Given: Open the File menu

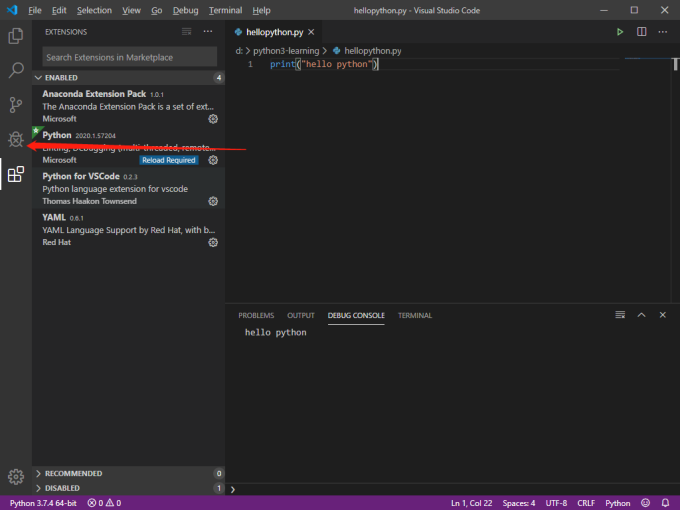Looking at the screenshot, I should pos(35,10).
